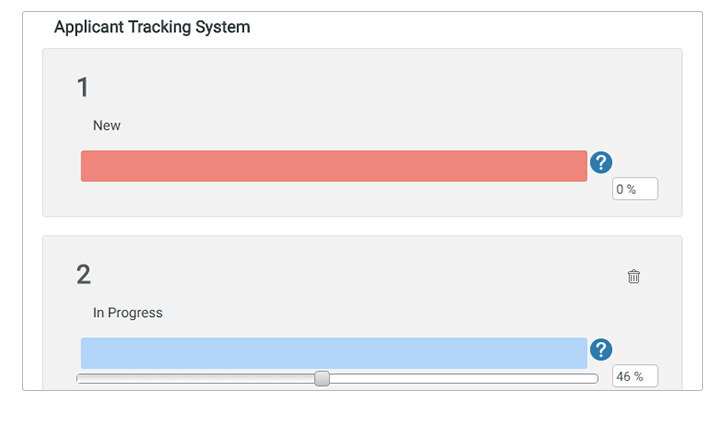Click the far right end of the slider
This screenshot has height=421, width=725.
(595, 379)
